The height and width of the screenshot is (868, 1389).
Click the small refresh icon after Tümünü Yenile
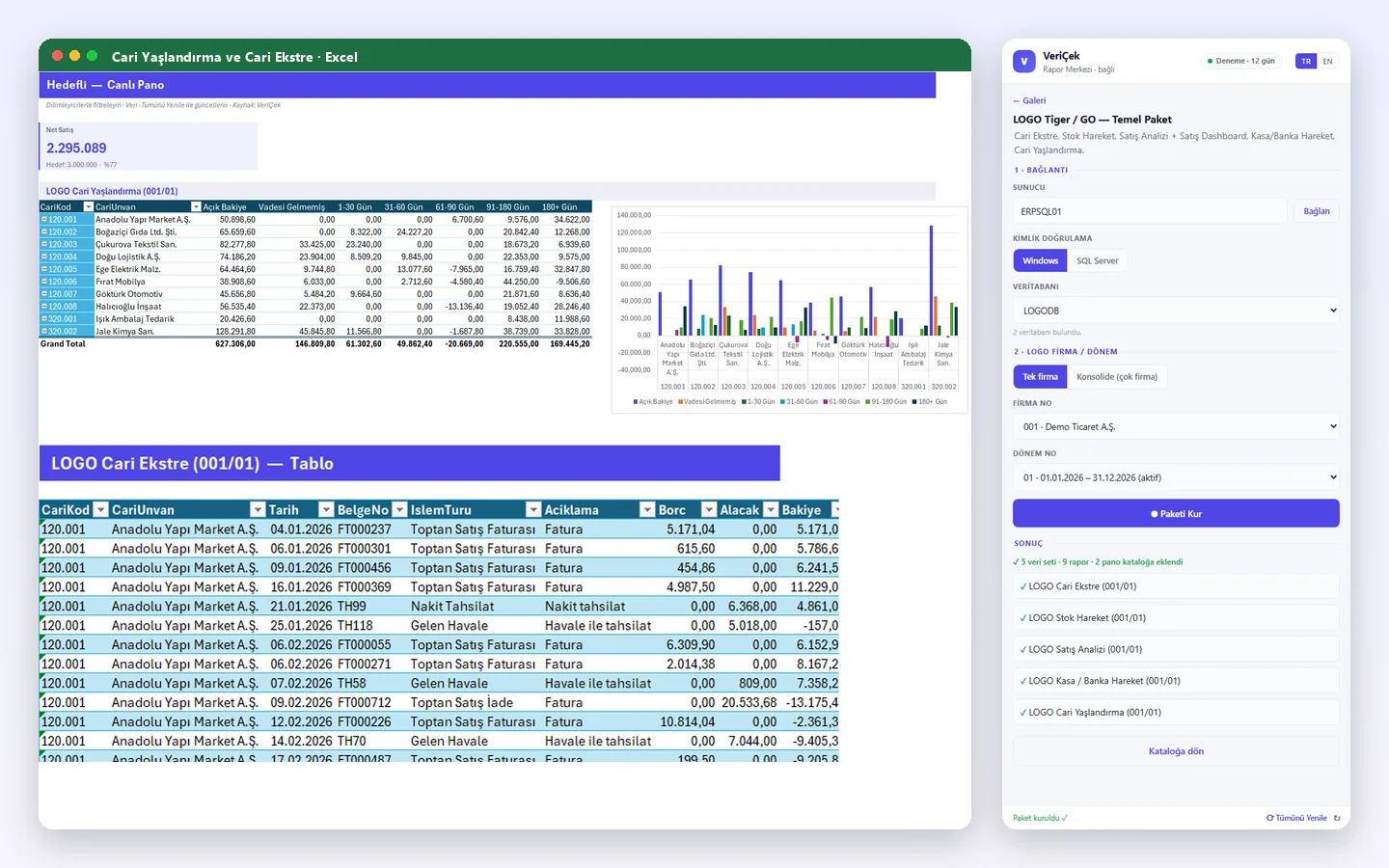pos(1337,818)
